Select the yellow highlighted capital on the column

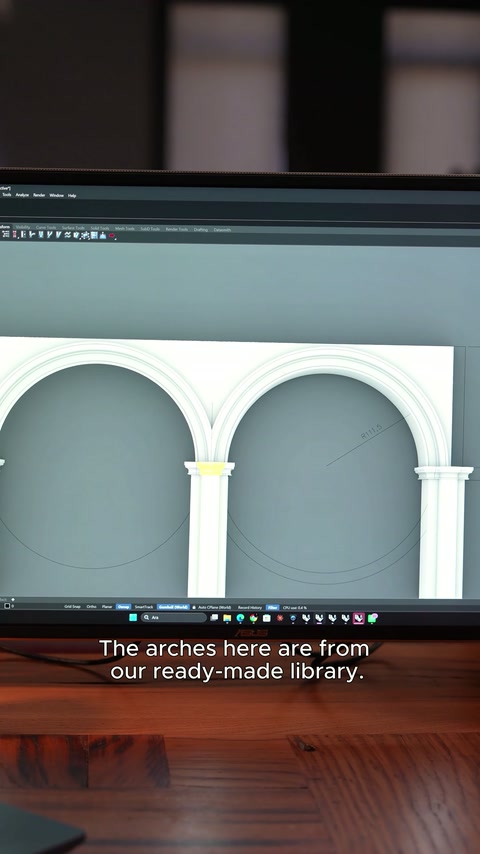point(210,468)
